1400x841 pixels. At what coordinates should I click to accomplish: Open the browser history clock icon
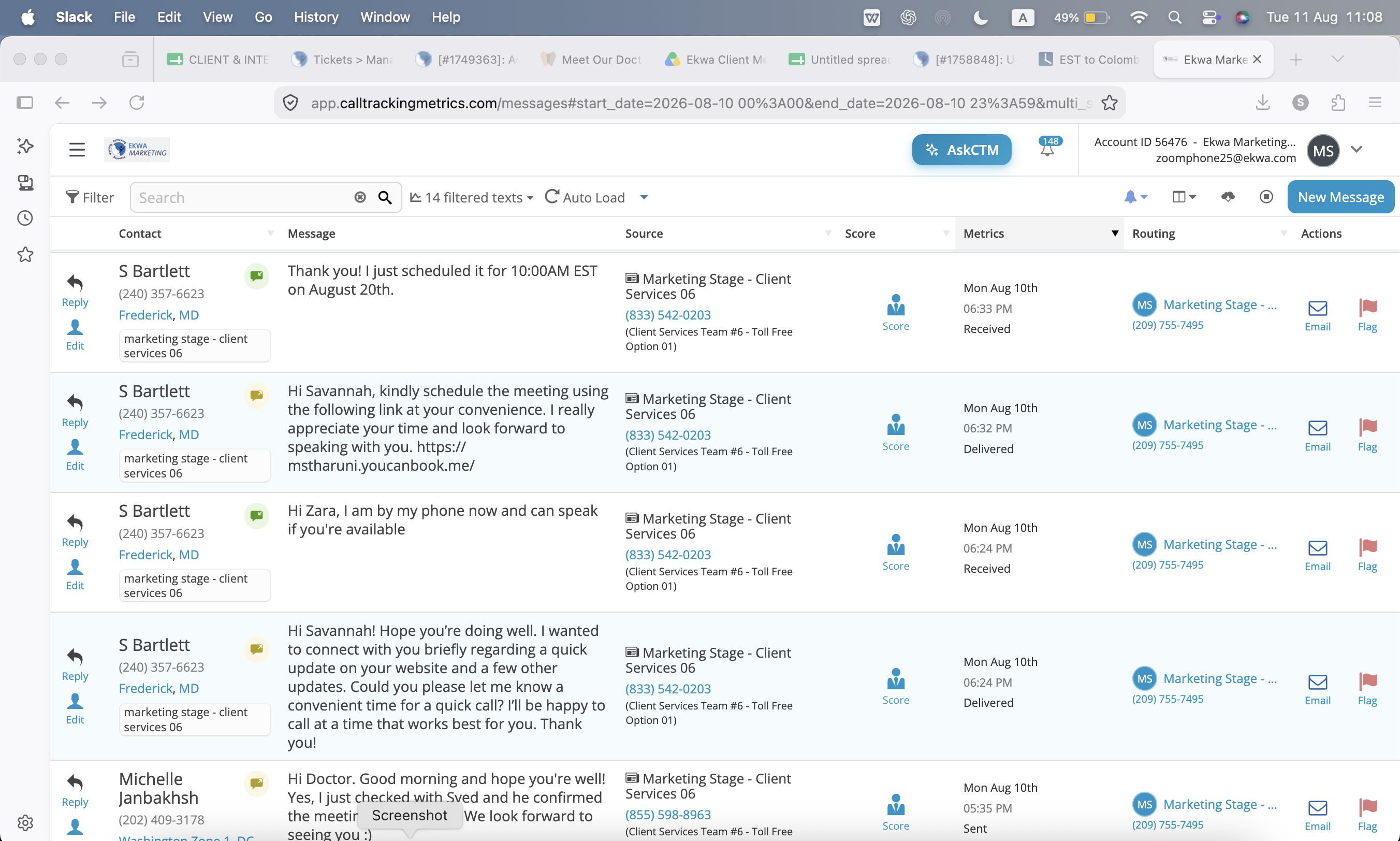[25, 218]
